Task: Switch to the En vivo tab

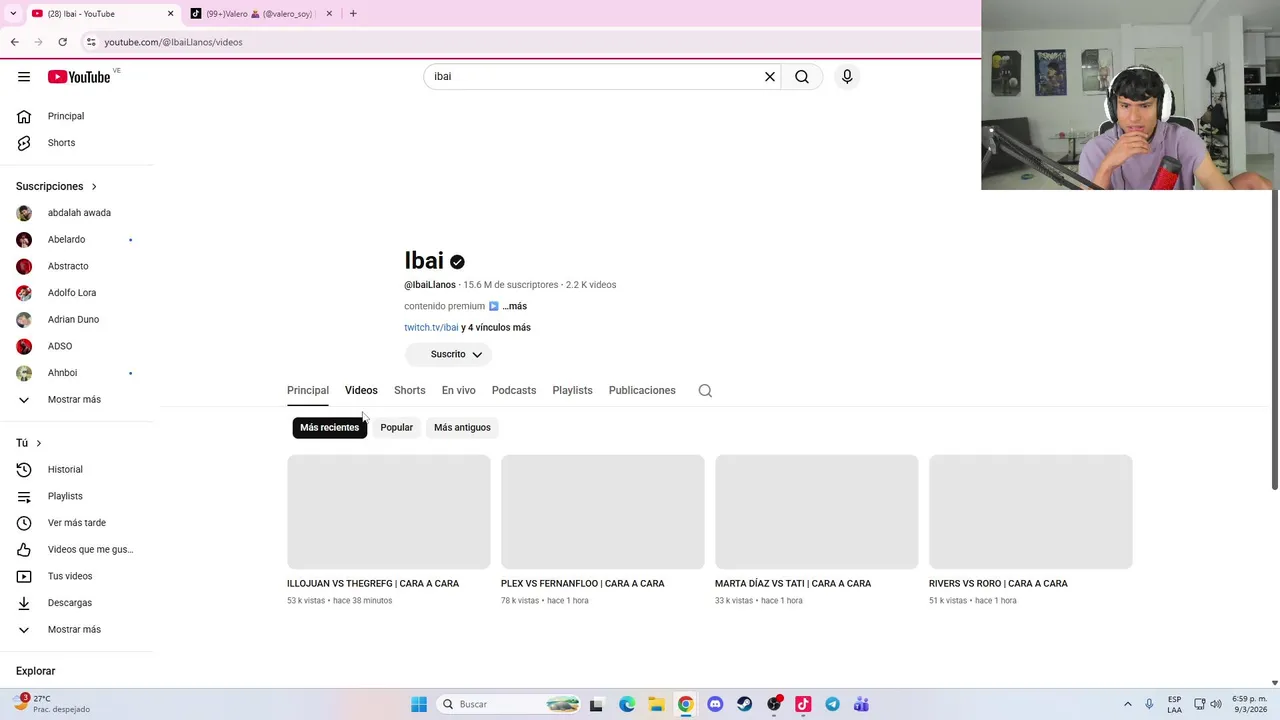Action: tap(459, 390)
